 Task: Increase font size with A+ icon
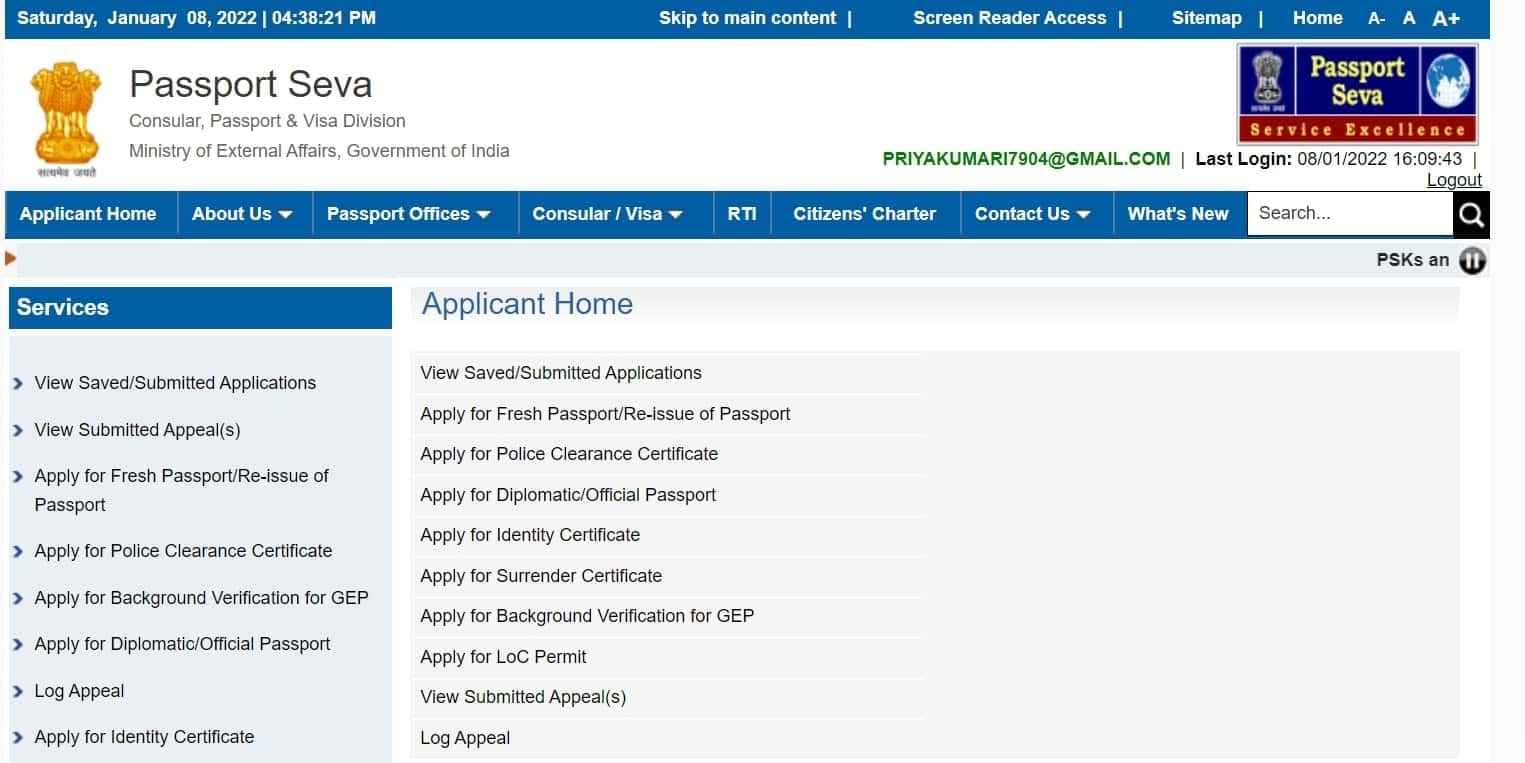(x=1446, y=17)
